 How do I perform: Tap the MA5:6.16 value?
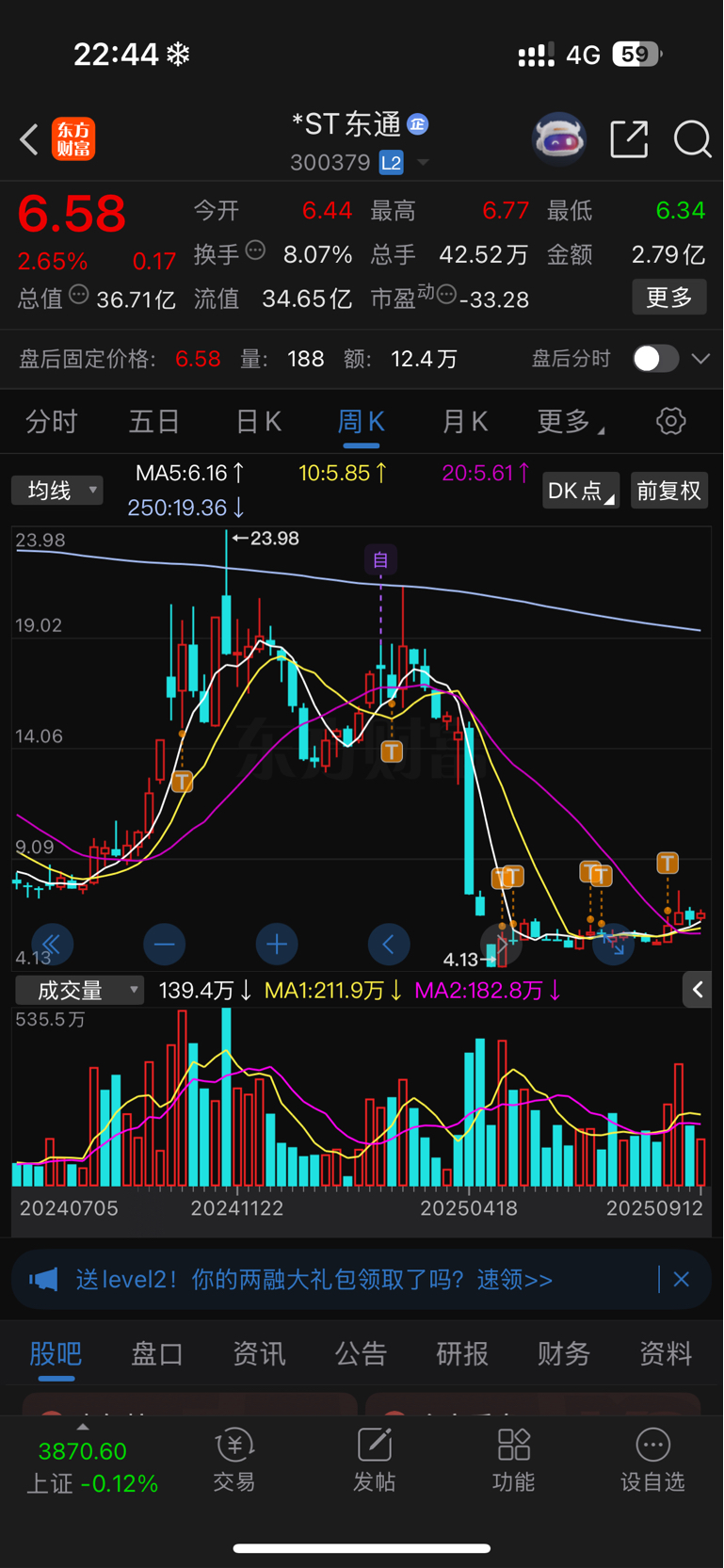coord(190,473)
